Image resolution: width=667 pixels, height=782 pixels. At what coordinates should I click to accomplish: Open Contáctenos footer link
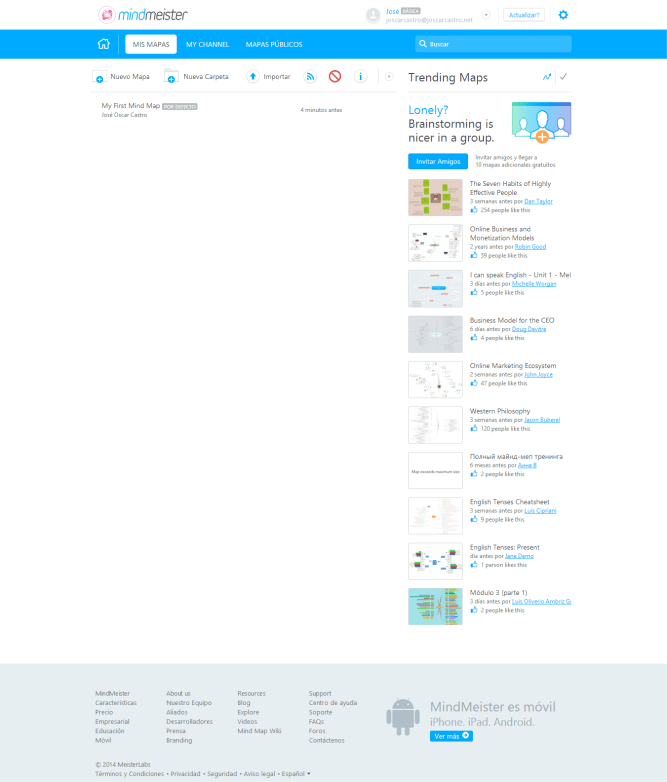point(326,740)
